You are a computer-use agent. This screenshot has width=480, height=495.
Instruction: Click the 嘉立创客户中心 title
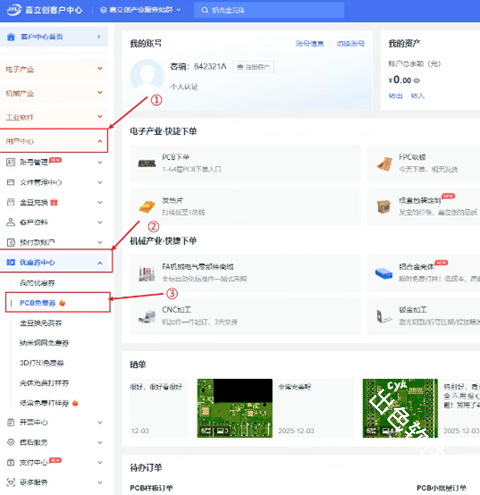point(54,10)
